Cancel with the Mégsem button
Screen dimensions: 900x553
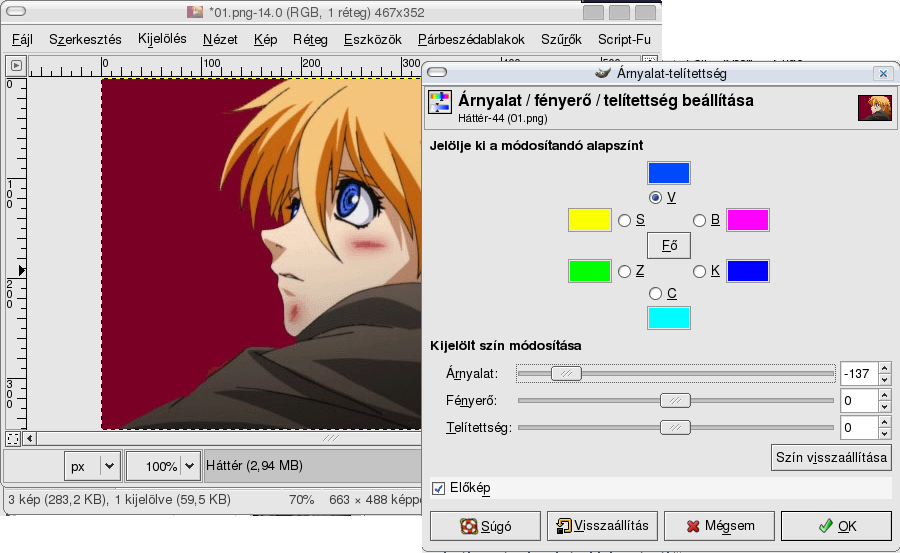click(717, 525)
